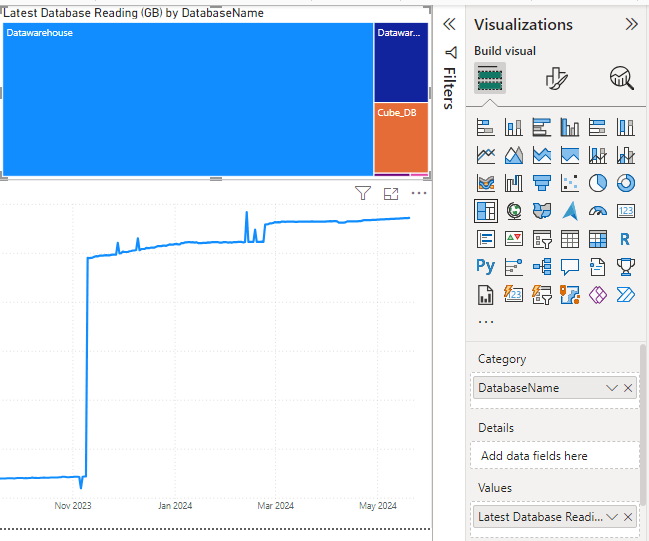Choose the Funnel chart visual
Image resolution: width=649 pixels, height=541 pixels.
[x=542, y=183]
